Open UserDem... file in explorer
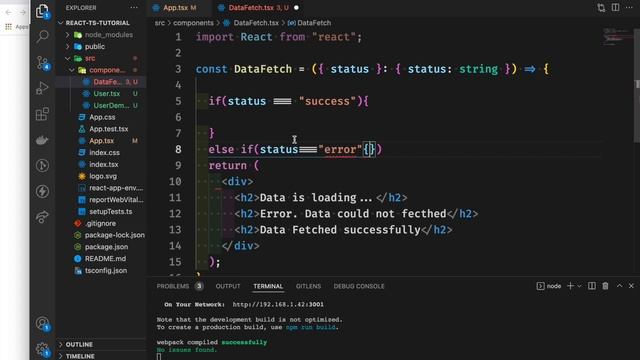 101,105
